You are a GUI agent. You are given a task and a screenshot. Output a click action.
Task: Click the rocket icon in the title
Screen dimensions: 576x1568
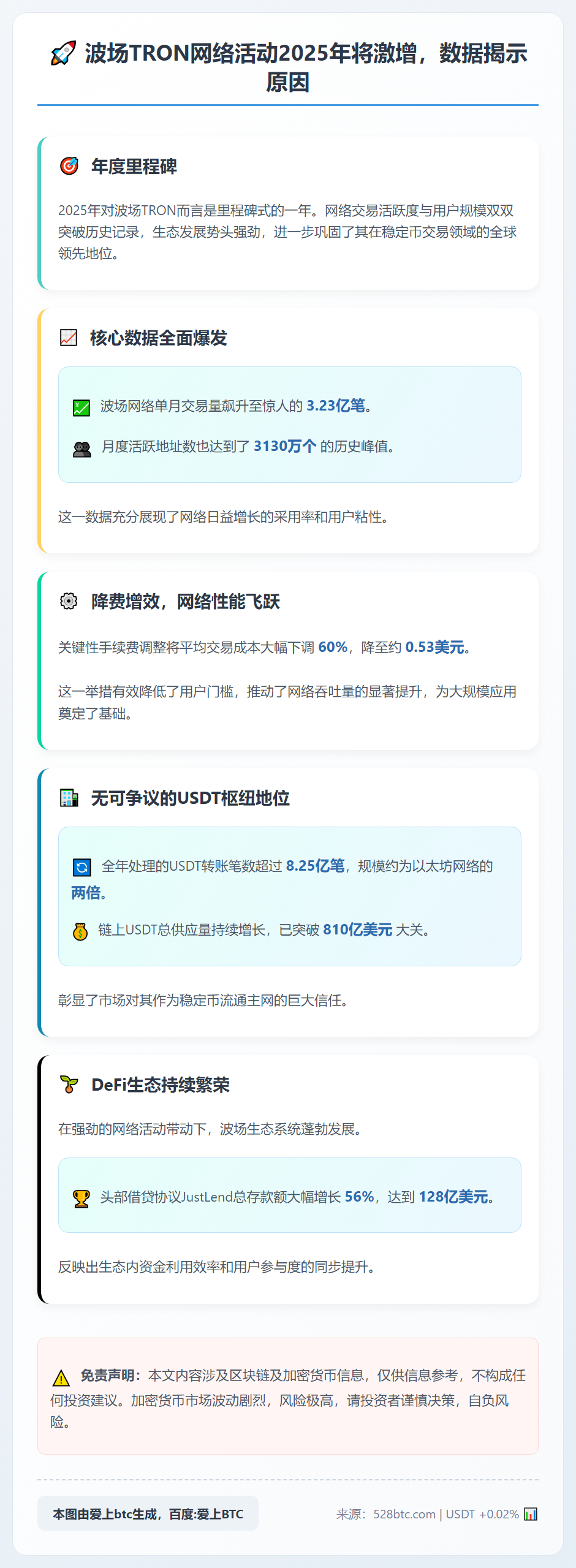[x=63, y=53]
